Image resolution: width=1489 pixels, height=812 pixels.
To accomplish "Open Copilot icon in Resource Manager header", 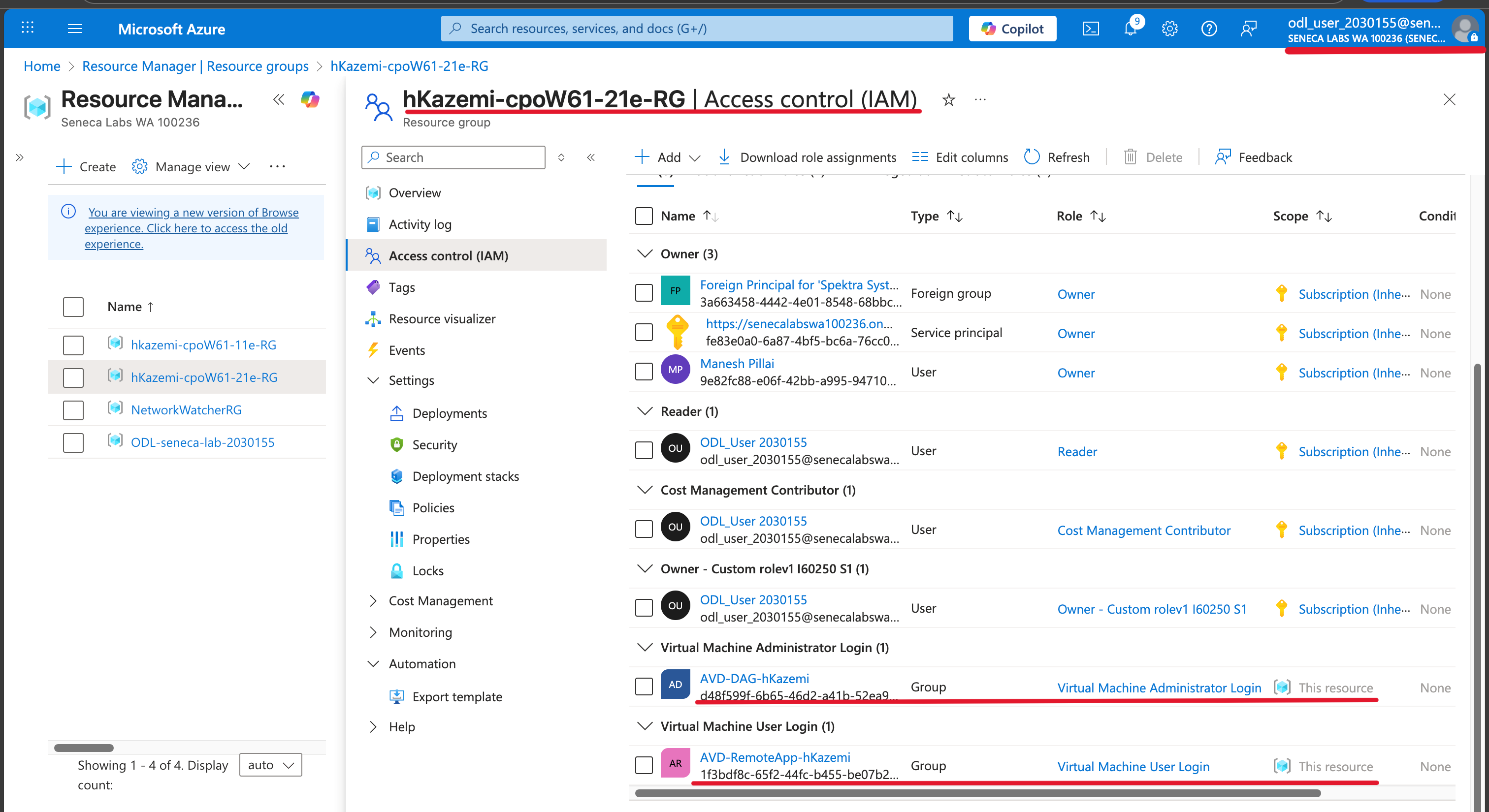I will [310, 99].
